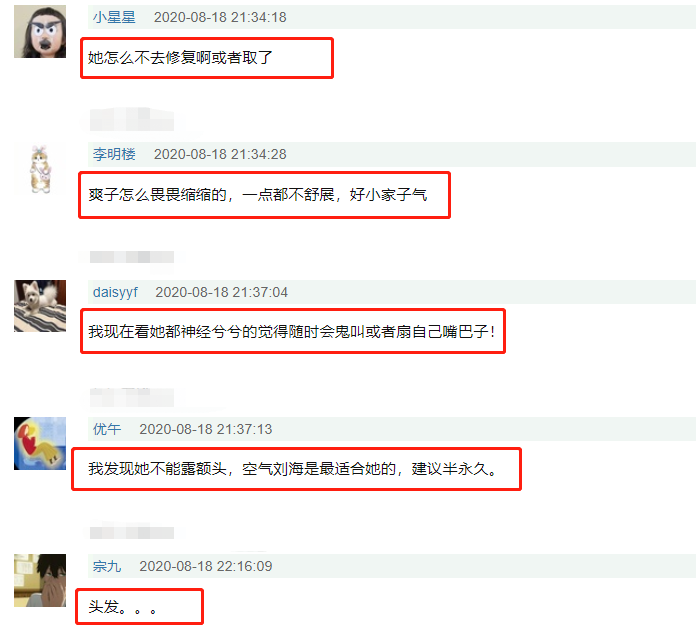Screen dimensions: 696x629
Task: Visit the 小星星 username profile
Action: pyautogui.click(x=114, y=17)
